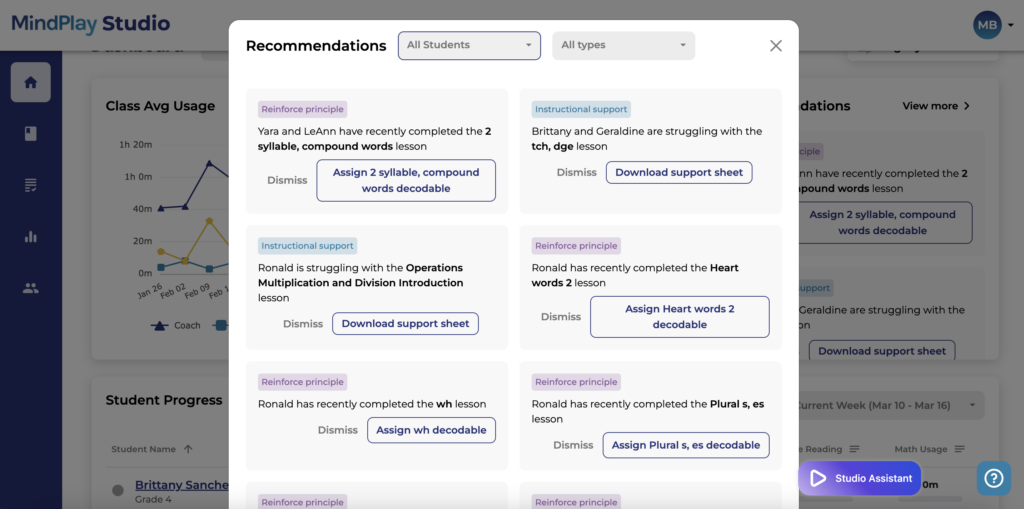Image resolution: width=1024 pixels, height=509 pixels.
Task: Click View more recommendations link
Action: (x=936, y=106)
